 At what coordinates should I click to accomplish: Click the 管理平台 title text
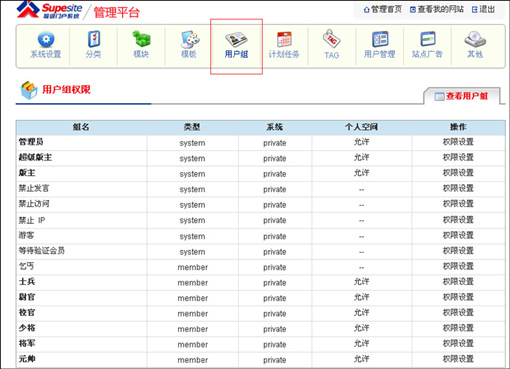pos(117,13)
